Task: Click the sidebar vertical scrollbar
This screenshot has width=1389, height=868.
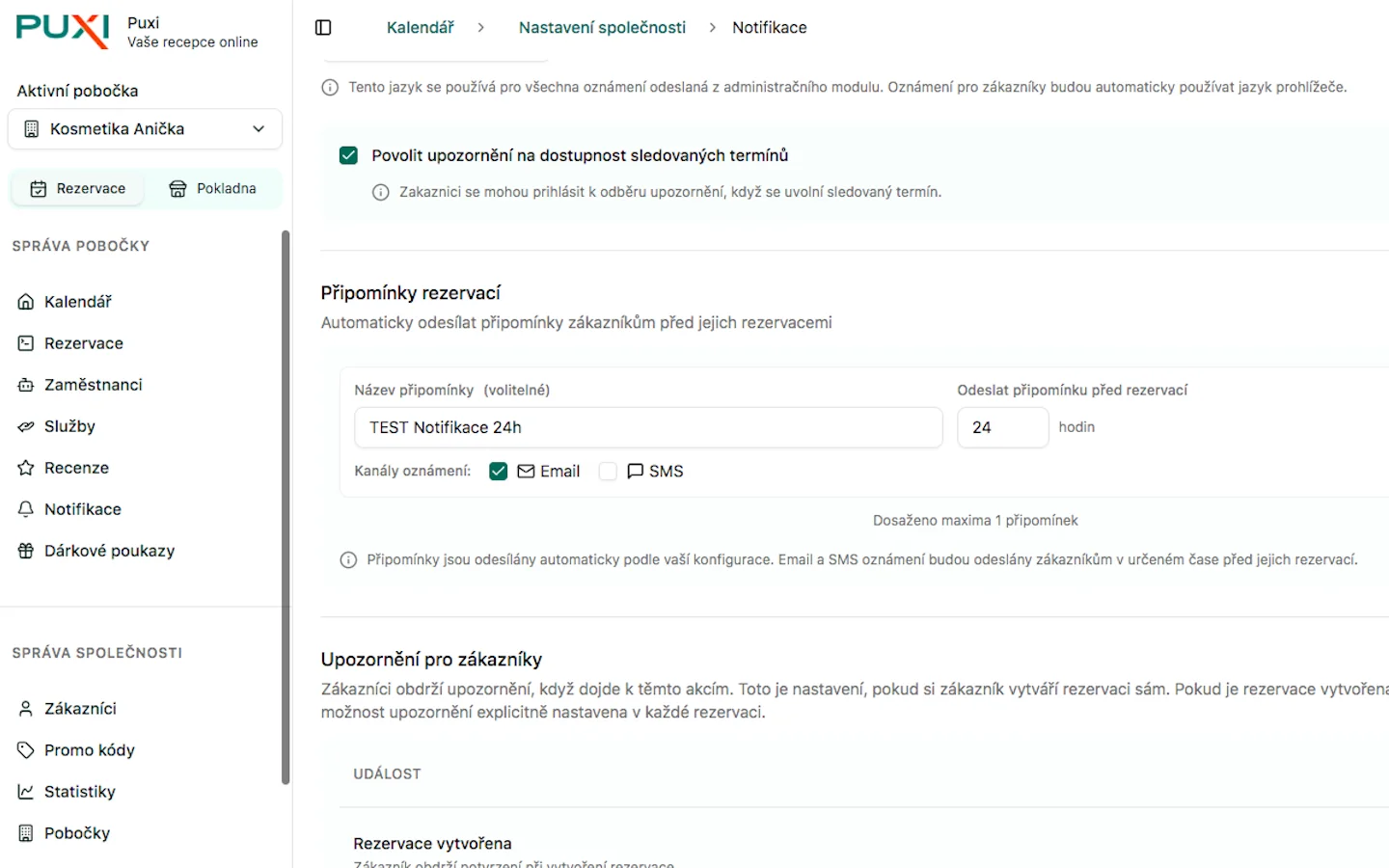Action: point(286,506)
